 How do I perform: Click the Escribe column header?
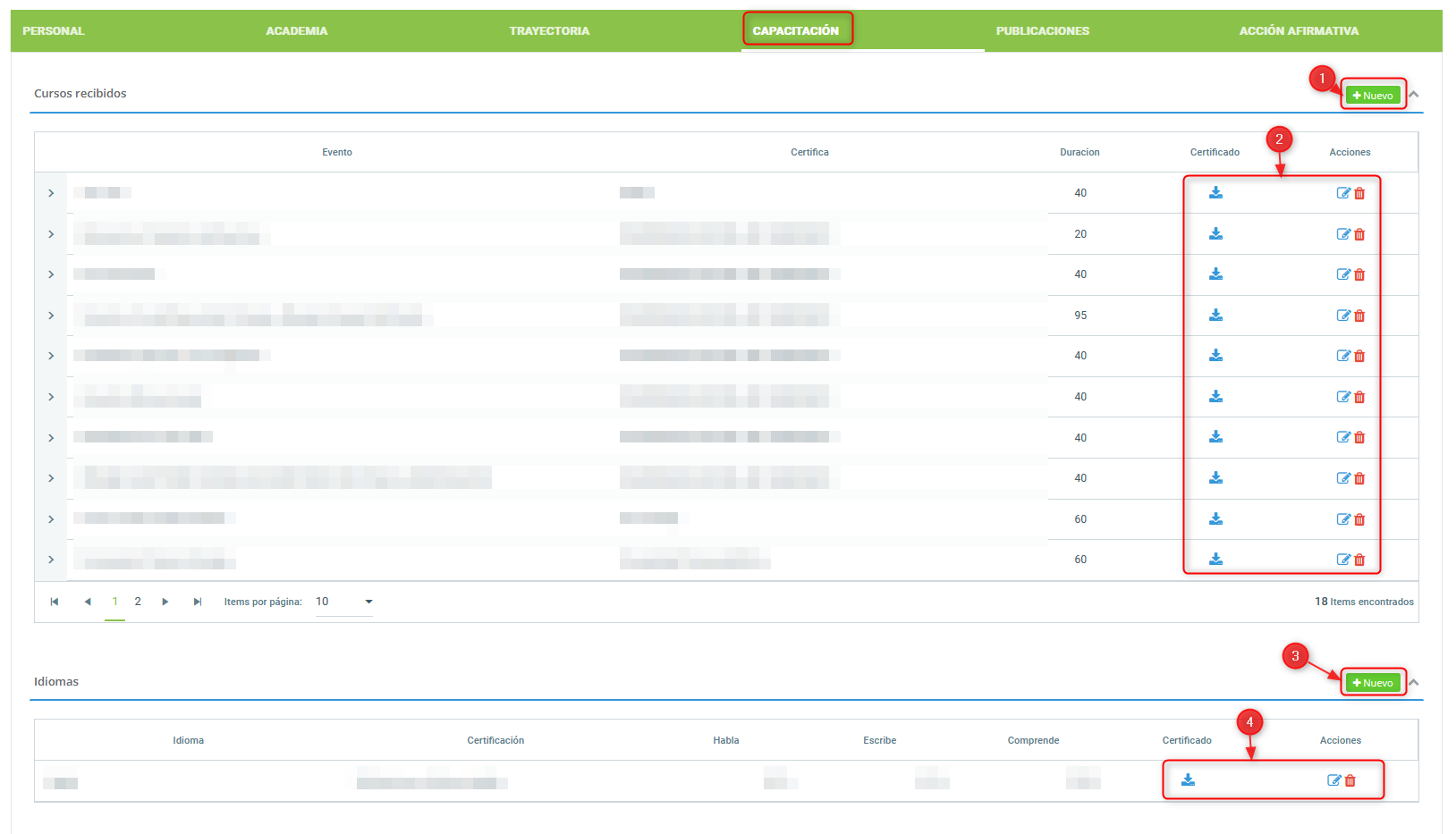click(x=879, y=740)
